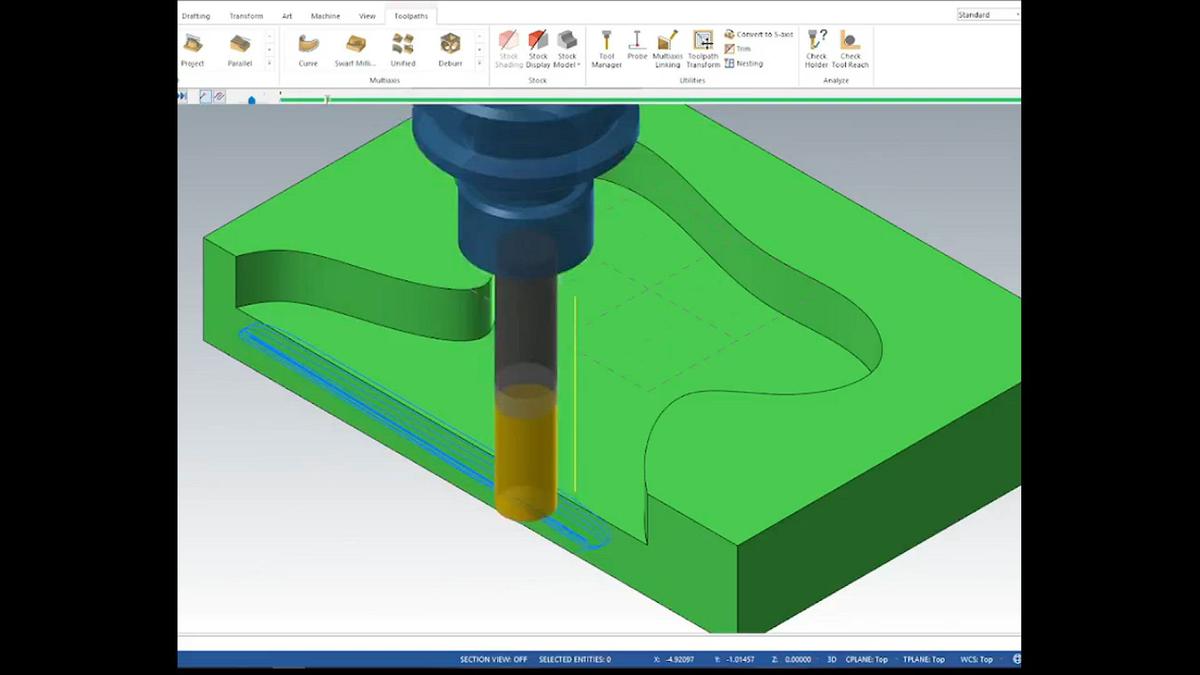Click the Convert to 5-axis button
The width and height of the screenshot is (1200, 675).
(x=758, y=34)
